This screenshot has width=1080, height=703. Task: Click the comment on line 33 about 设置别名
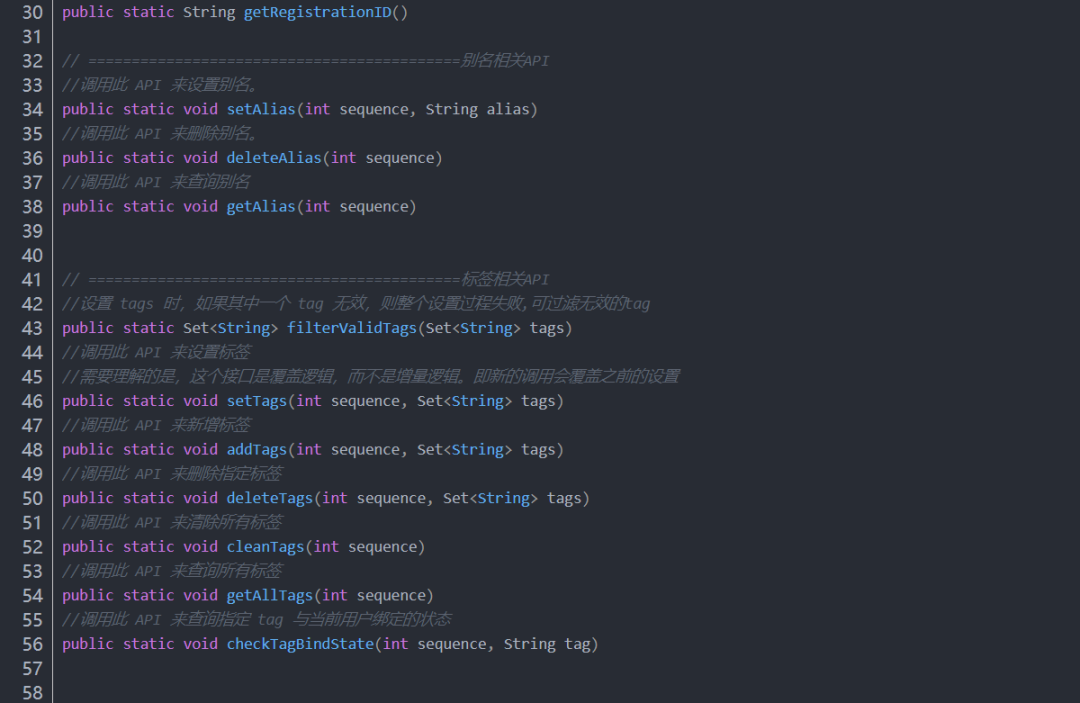[160, 85]
